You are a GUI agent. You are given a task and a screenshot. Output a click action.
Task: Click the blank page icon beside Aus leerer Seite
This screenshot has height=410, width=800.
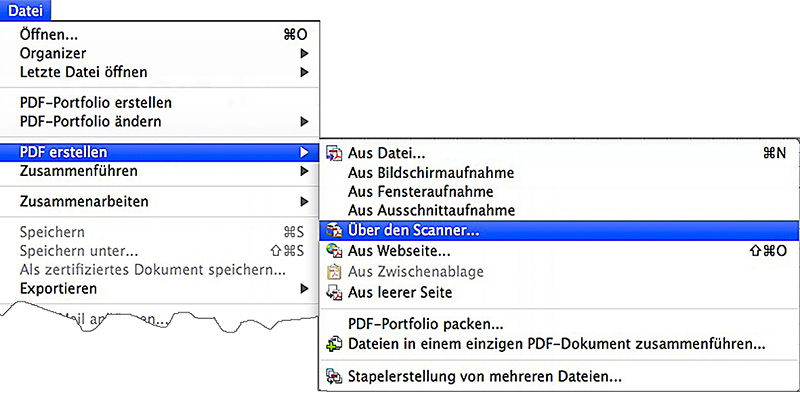pyautogui.click(x=334, y=293)
